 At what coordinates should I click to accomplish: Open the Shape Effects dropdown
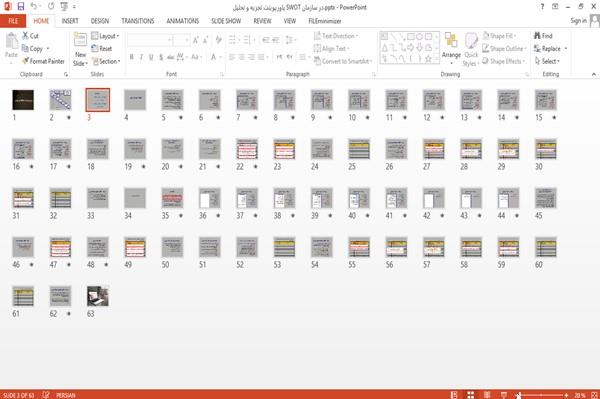pos(504,61)
